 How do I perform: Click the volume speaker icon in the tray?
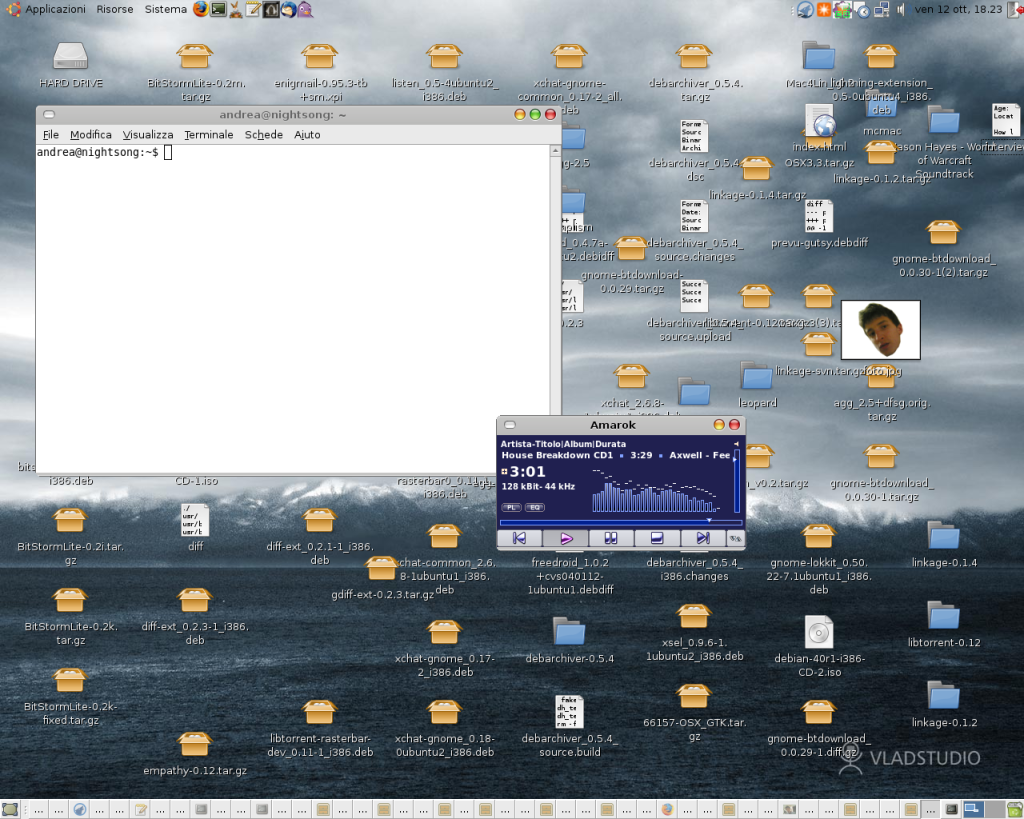coord(901,9)
